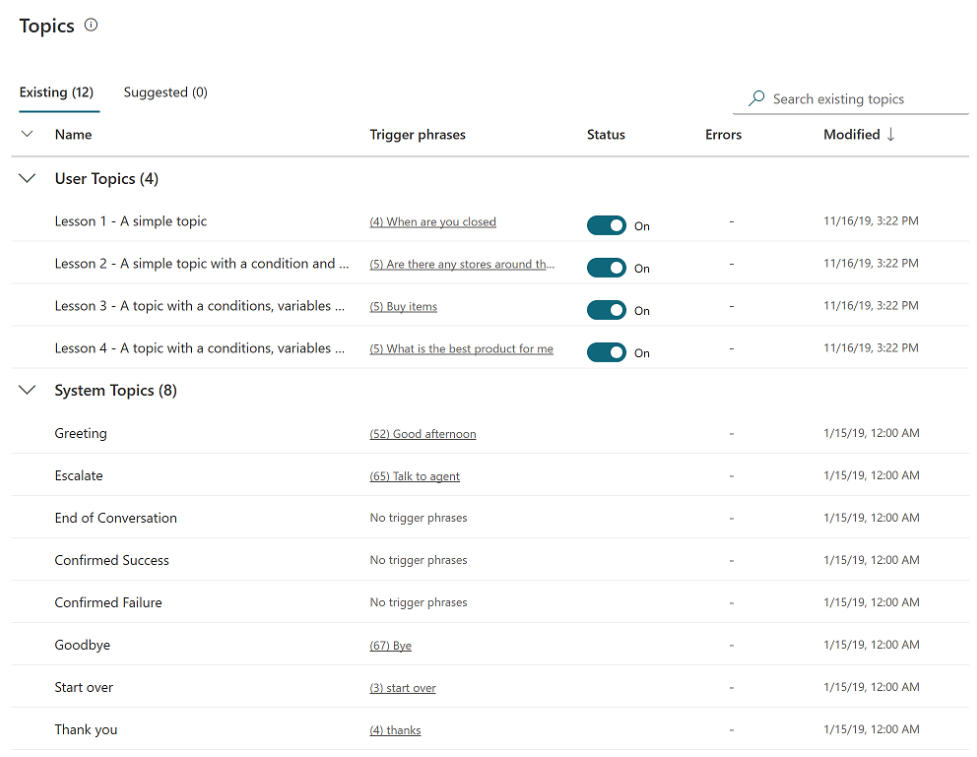Disable the Lesson 2 status switch

pos(606,267)
